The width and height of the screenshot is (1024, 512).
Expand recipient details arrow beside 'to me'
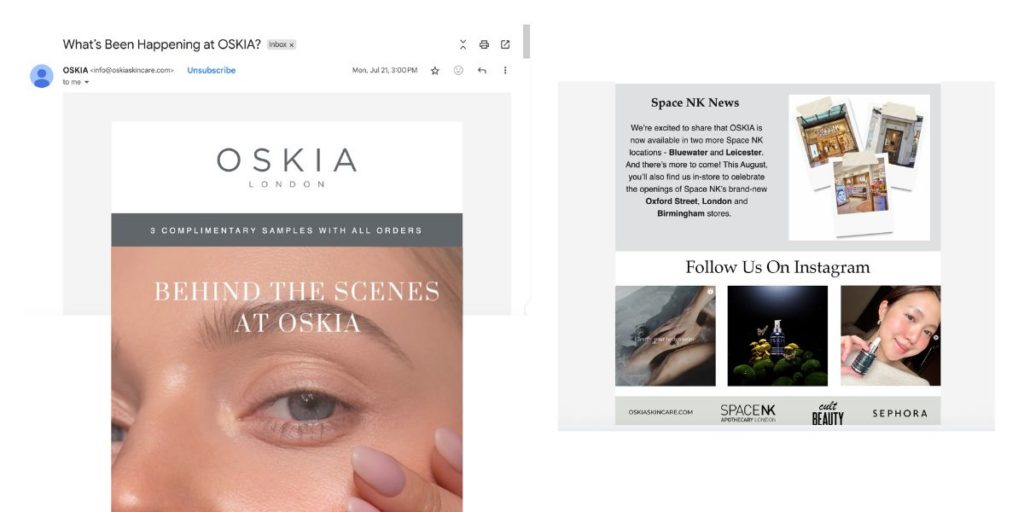tap(86, 82)
